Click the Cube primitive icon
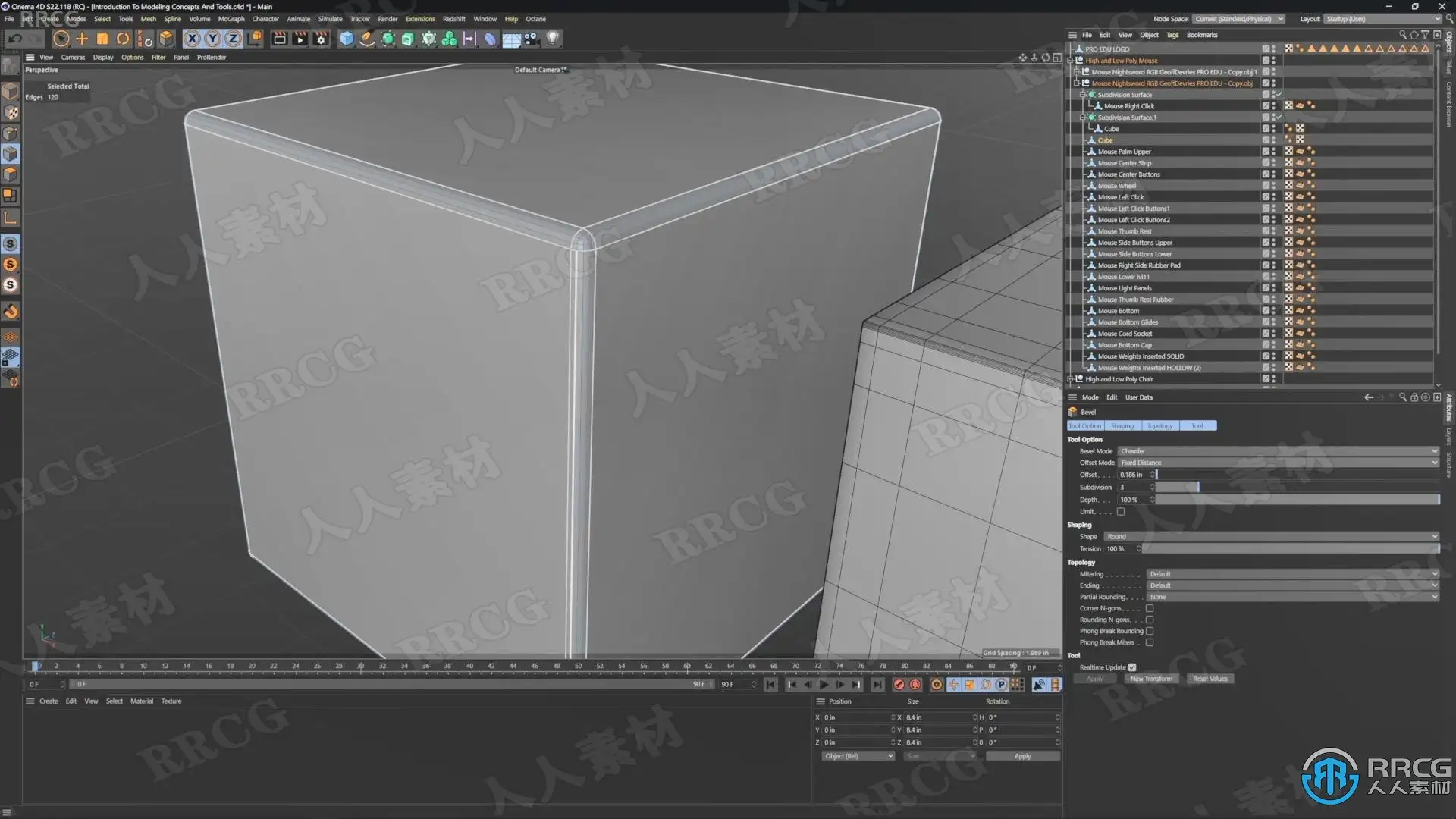This screenshot has width=1456, height=819. [x=347, y=39]
